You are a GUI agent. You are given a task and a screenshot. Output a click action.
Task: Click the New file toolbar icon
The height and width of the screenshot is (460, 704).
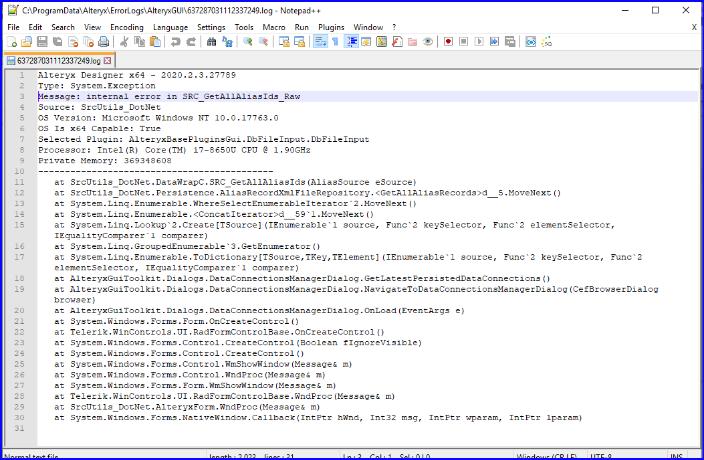click(x=12, y=42)
